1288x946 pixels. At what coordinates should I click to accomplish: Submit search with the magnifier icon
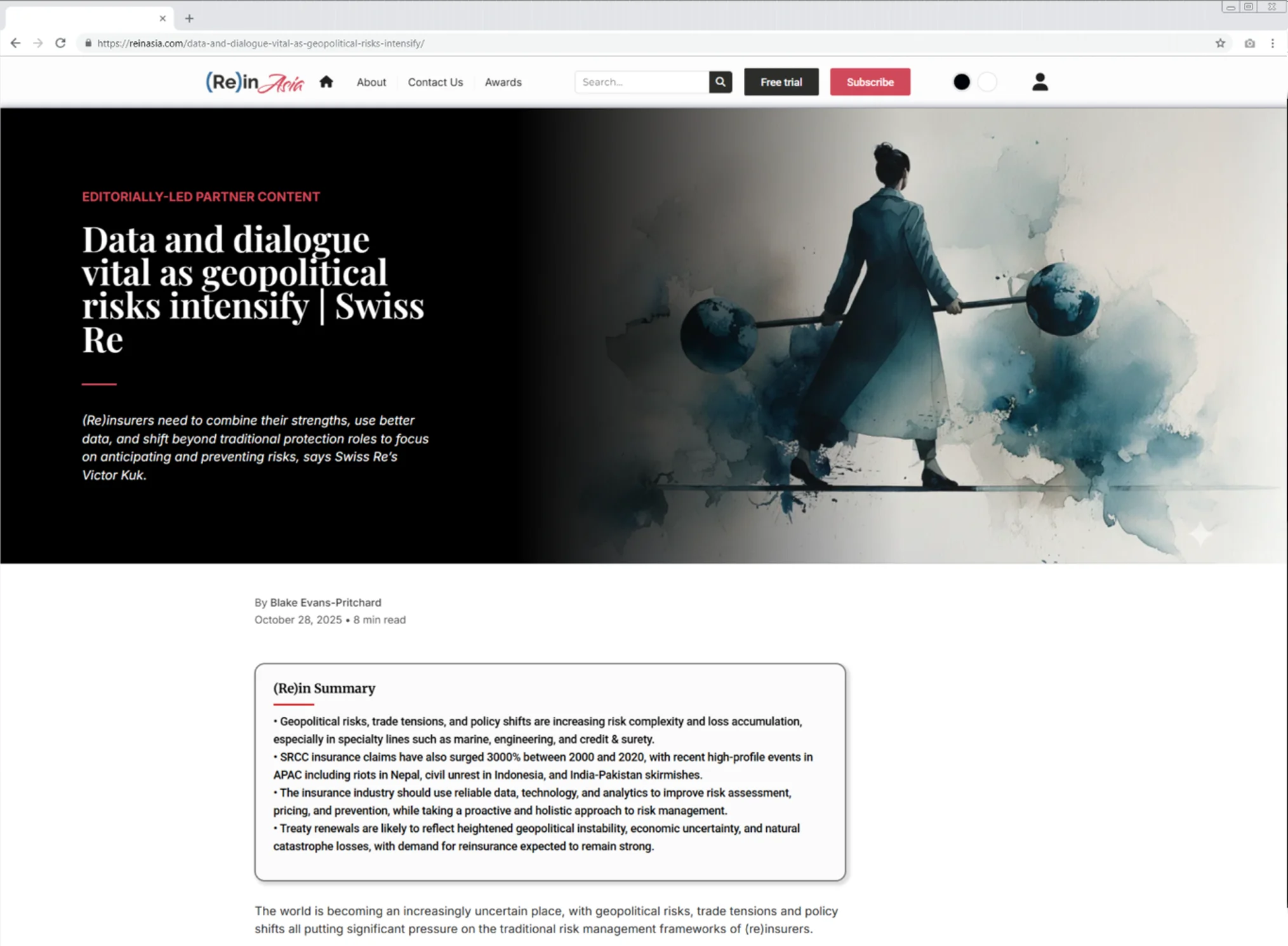click(720, 82)
